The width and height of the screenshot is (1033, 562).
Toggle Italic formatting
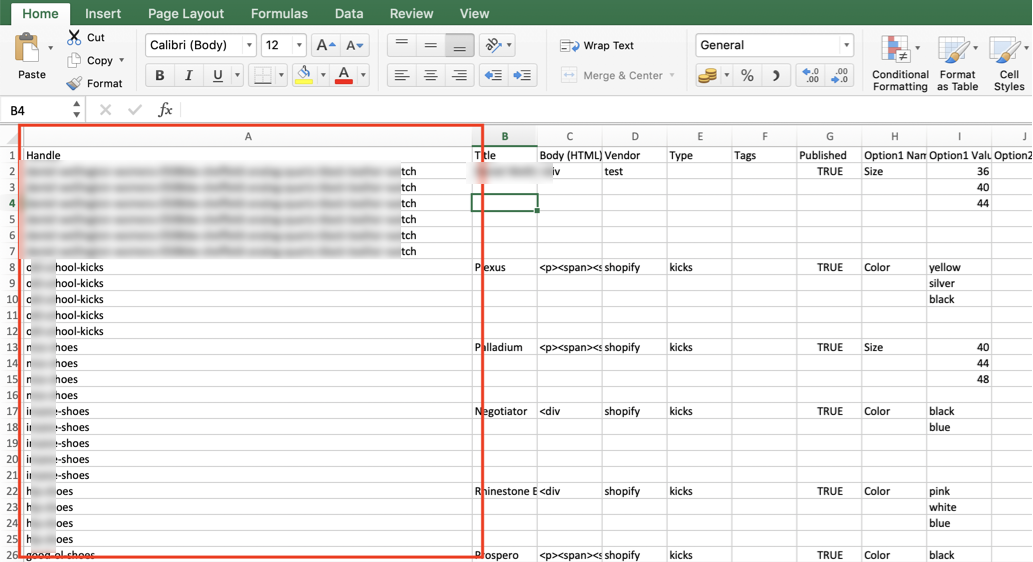pos(188,75)
